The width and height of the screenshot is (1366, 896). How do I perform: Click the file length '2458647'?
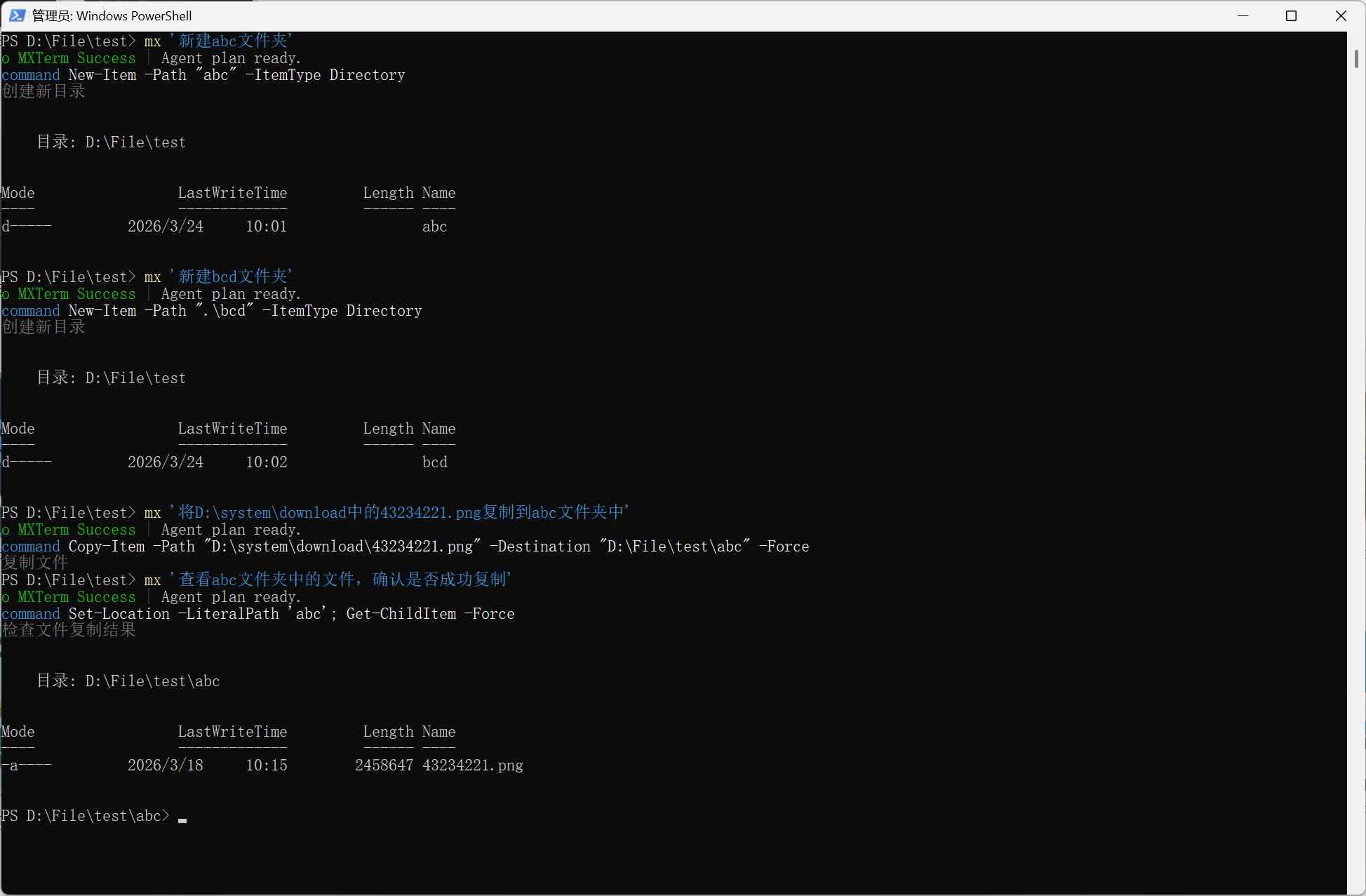coord(384,765)
